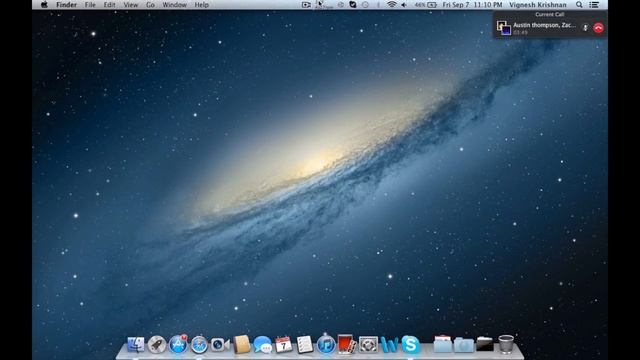Screen dimensions: 640x360
Task: Open the Apple menu
Action: pyautogui.click(x=44, y=5)
